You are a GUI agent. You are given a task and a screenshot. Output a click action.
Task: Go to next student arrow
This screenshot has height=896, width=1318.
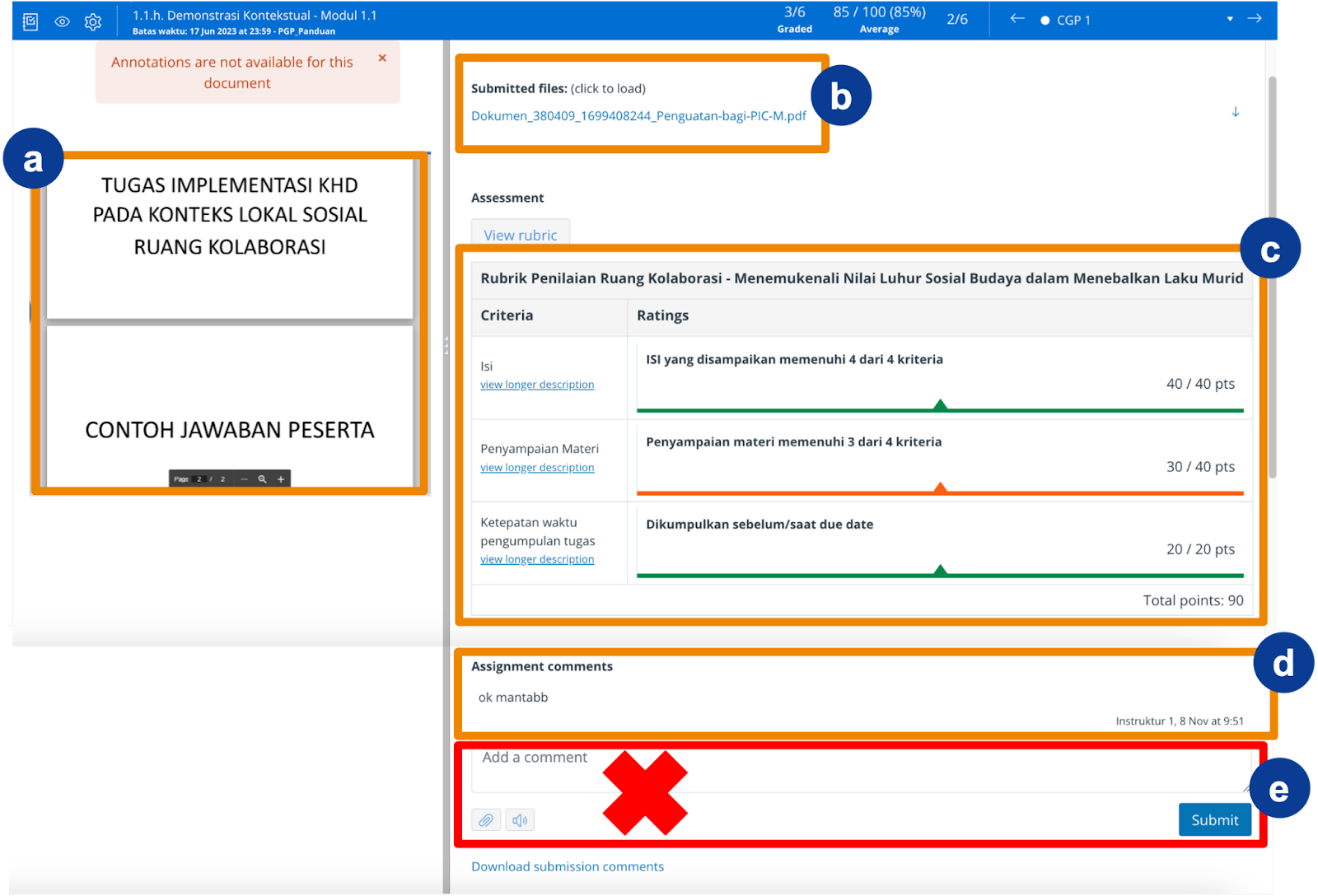1255,19
